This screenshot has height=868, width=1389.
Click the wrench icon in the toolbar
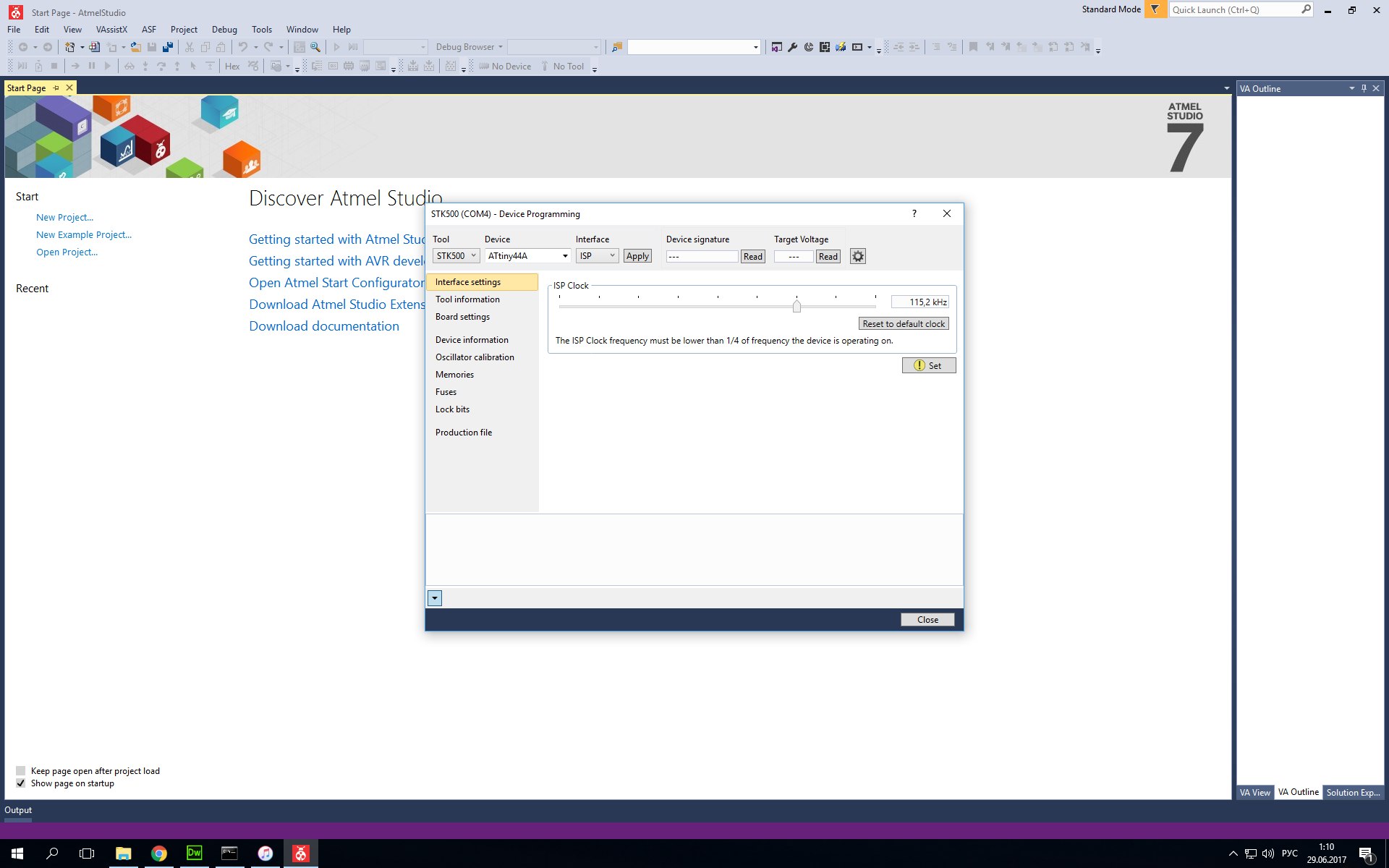click(x=792, y=47)
